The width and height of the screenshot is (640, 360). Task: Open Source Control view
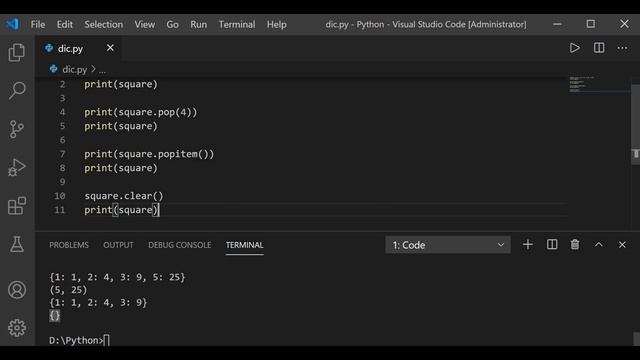(x=17, y=129)
